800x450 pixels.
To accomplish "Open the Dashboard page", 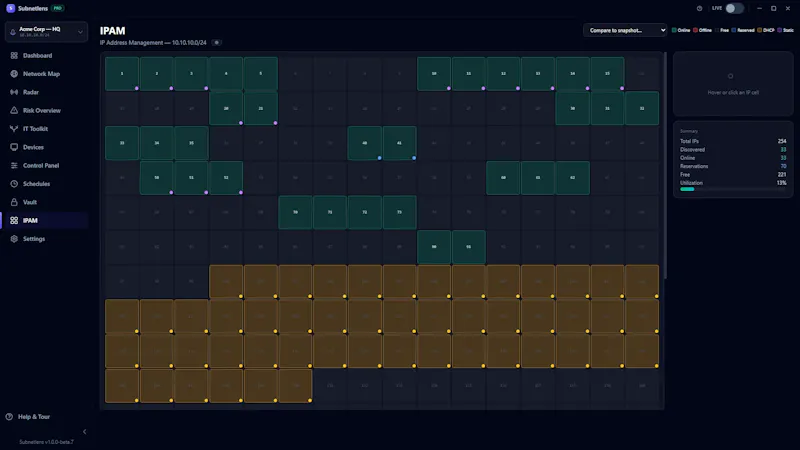I will click(46, 56).
